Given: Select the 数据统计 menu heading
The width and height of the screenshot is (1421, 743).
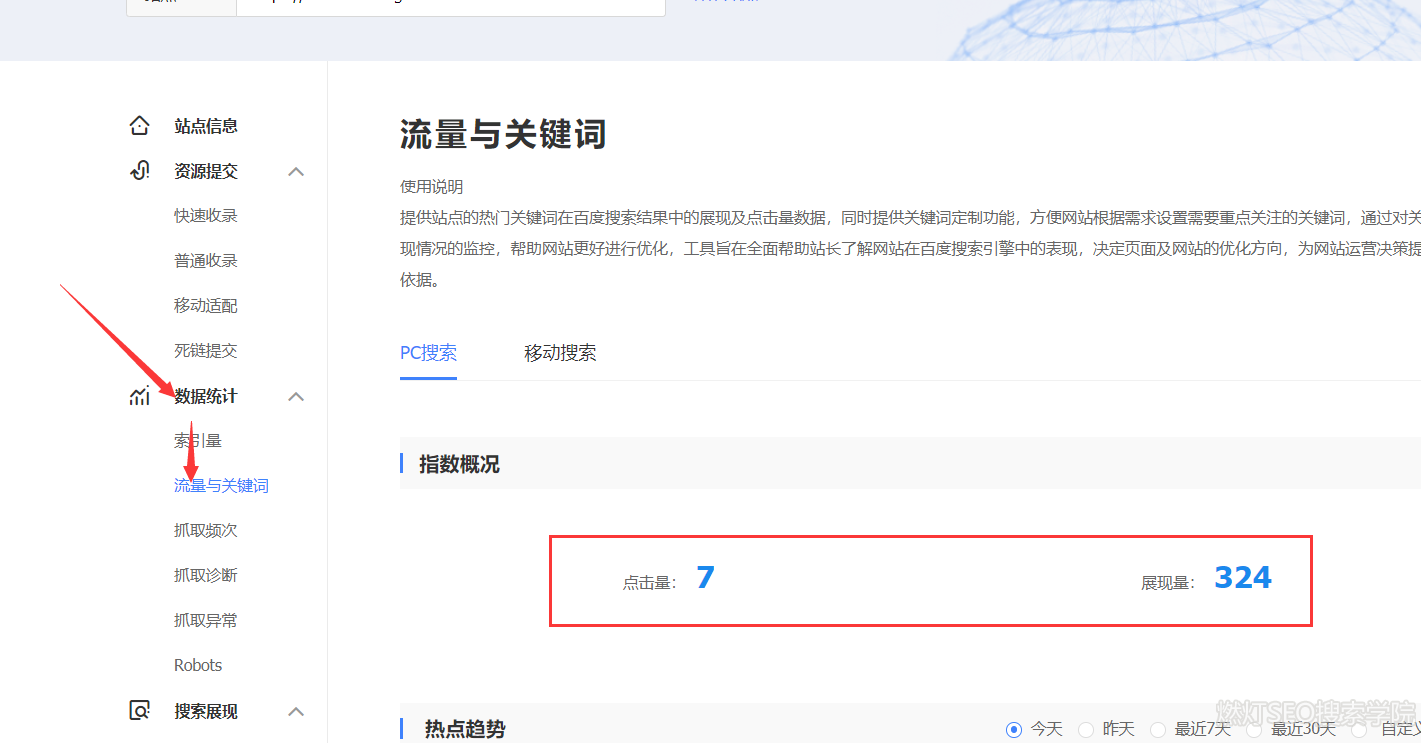Looking at the screenshot, I should [206, 396].
